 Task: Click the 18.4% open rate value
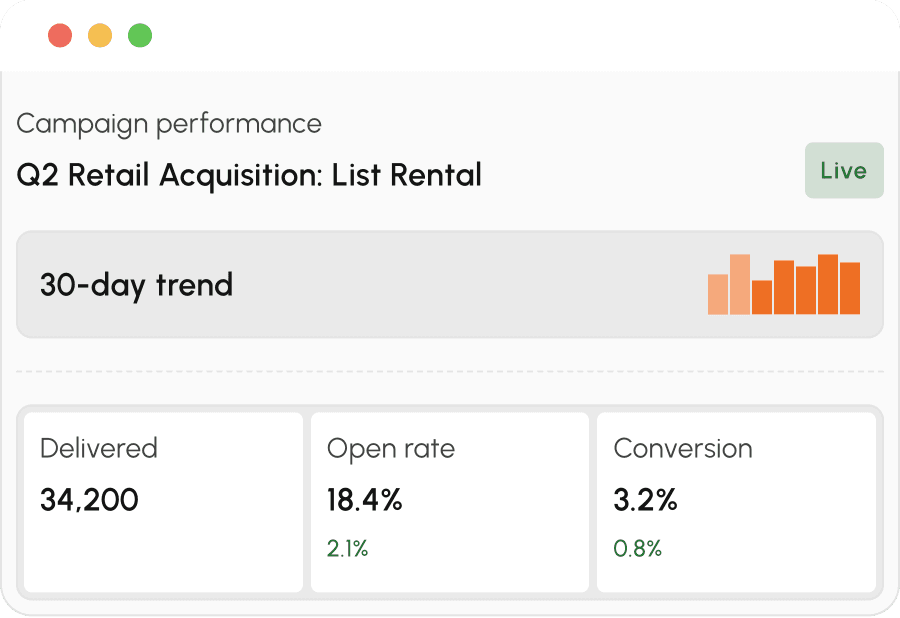pos(364,500)
